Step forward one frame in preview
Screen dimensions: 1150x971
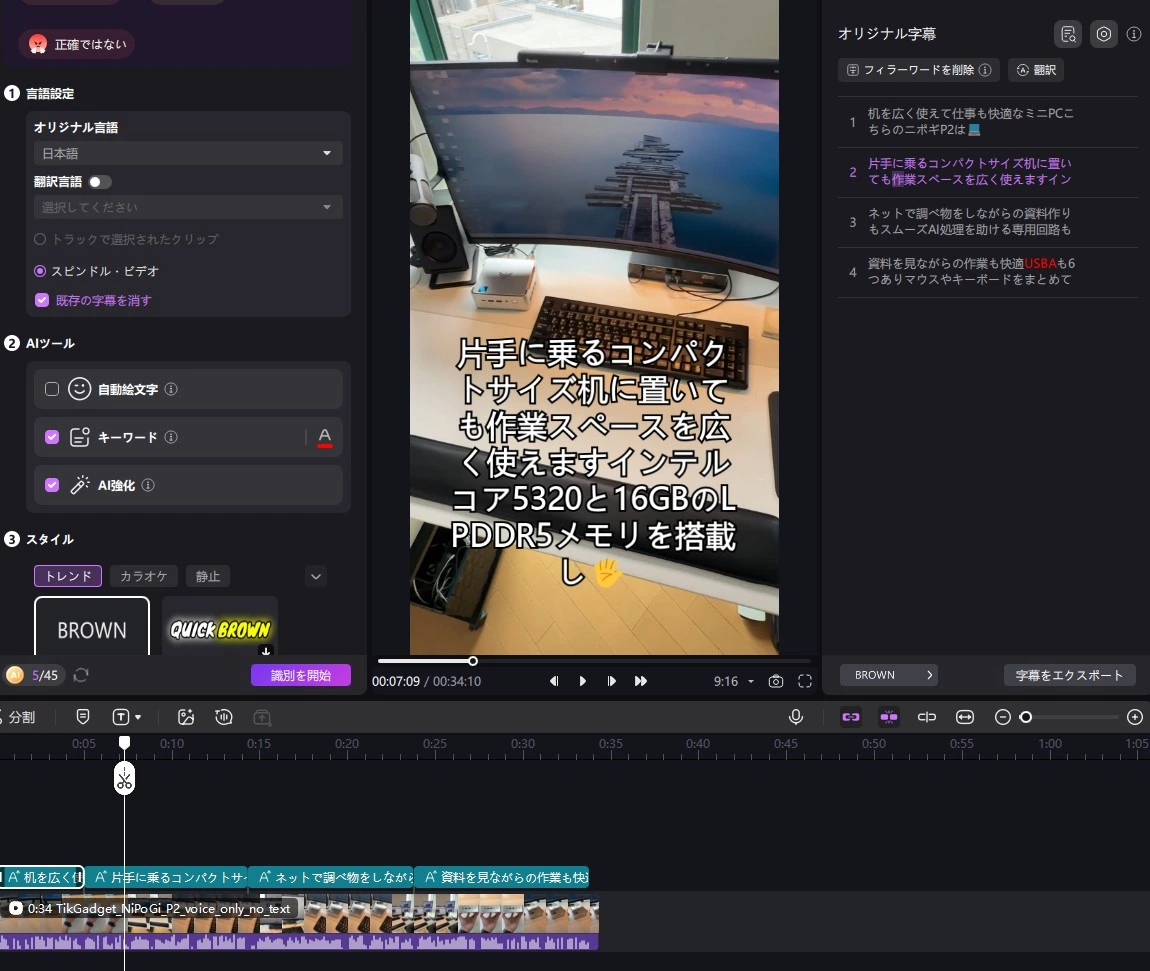[611, 681]
